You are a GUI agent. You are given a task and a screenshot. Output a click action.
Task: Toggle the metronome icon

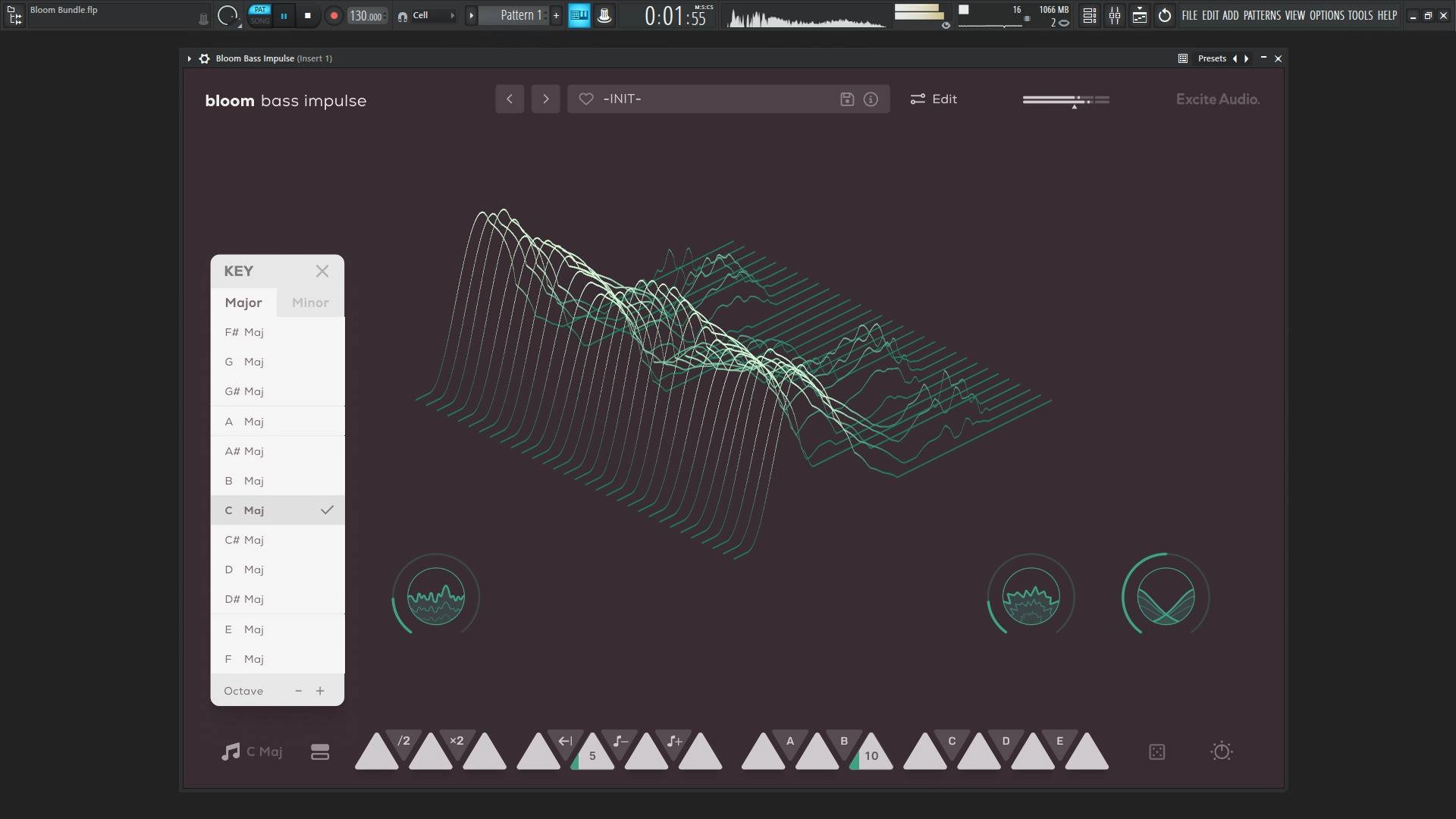(x=604, y=15)
